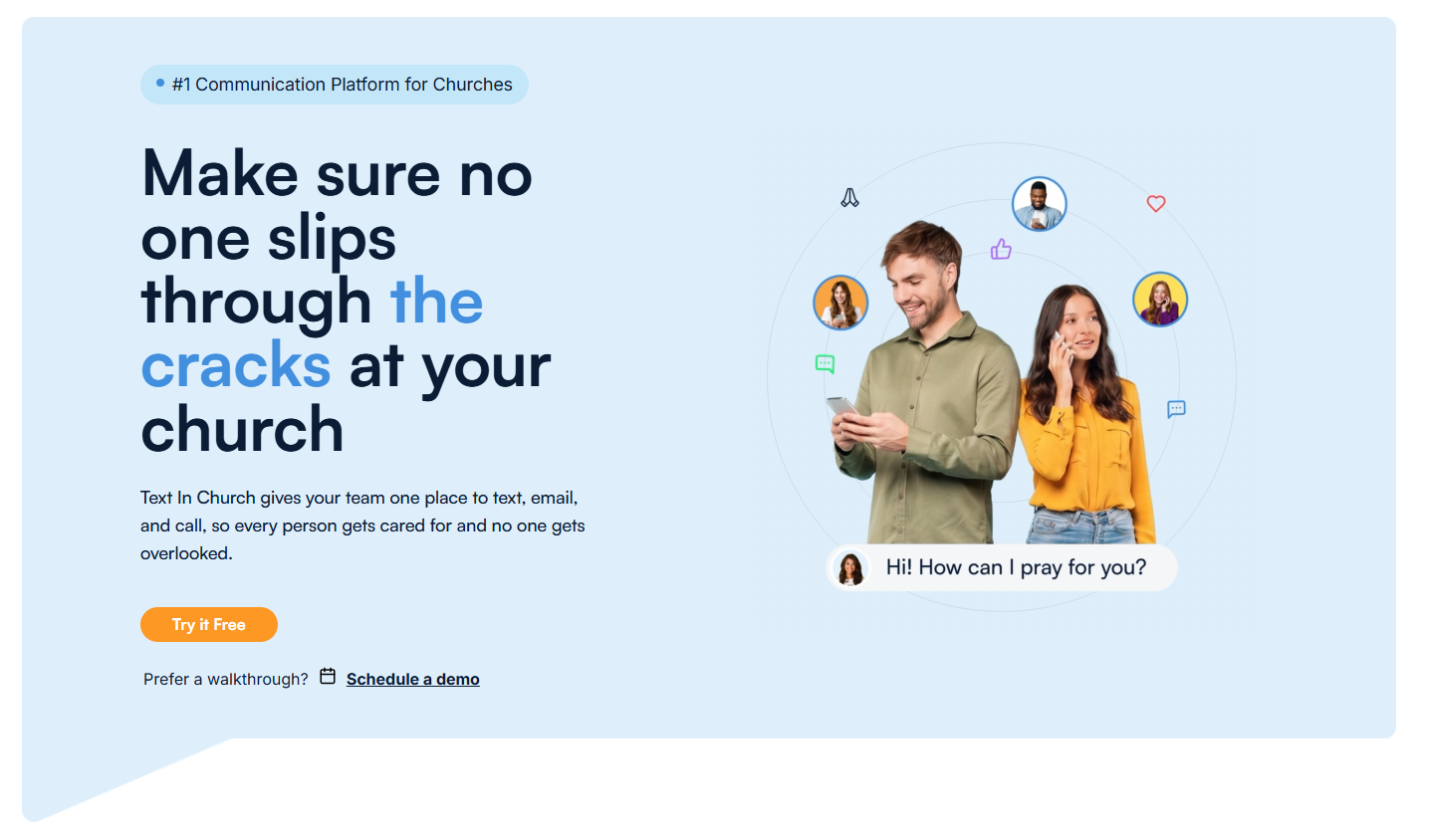1429x840 pixels.
Task: Click the 'Text In Church gives your team' paragraph
Action: 362,525
